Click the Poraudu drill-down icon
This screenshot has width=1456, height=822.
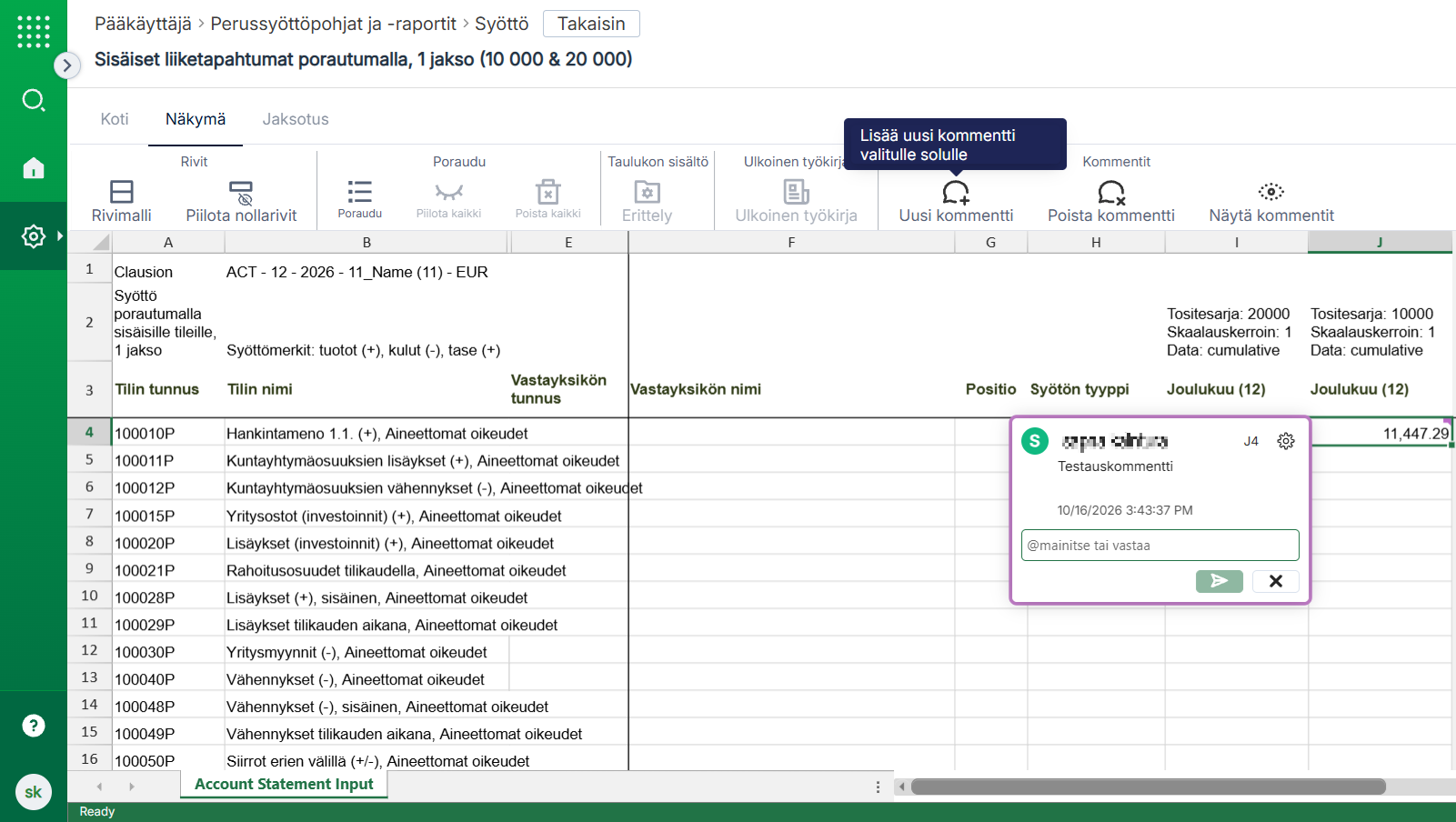(360, 199)
